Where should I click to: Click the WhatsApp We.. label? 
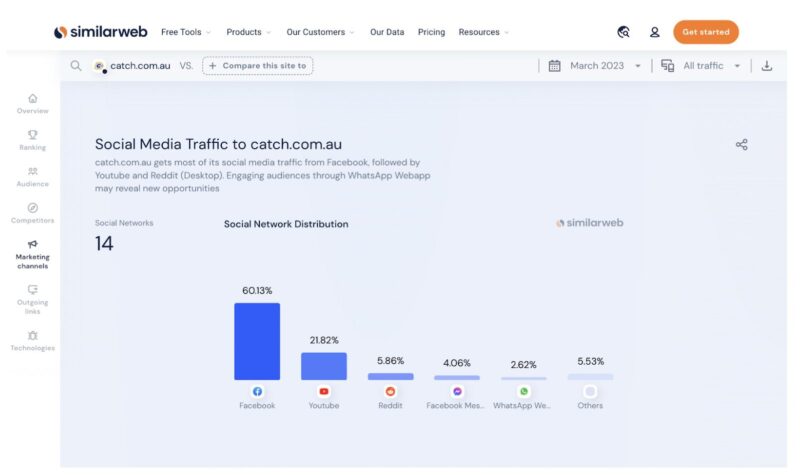[x=521, y=406]
